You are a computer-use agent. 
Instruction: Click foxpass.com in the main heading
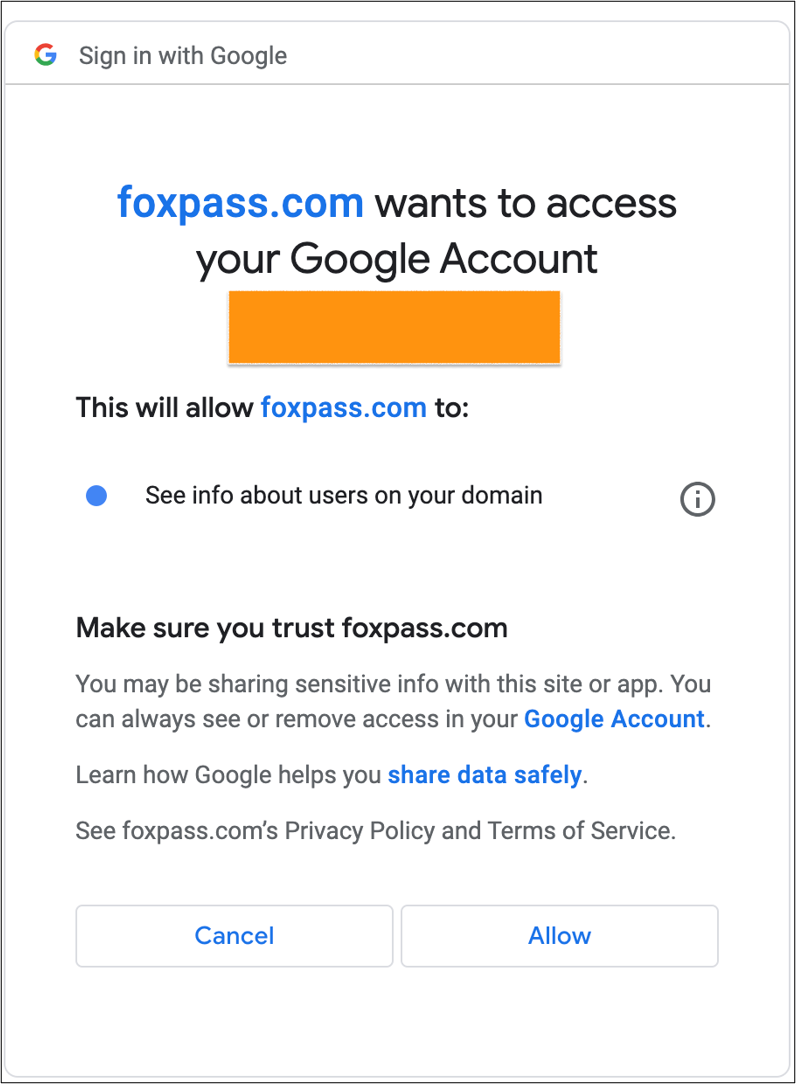click(240, 203)
